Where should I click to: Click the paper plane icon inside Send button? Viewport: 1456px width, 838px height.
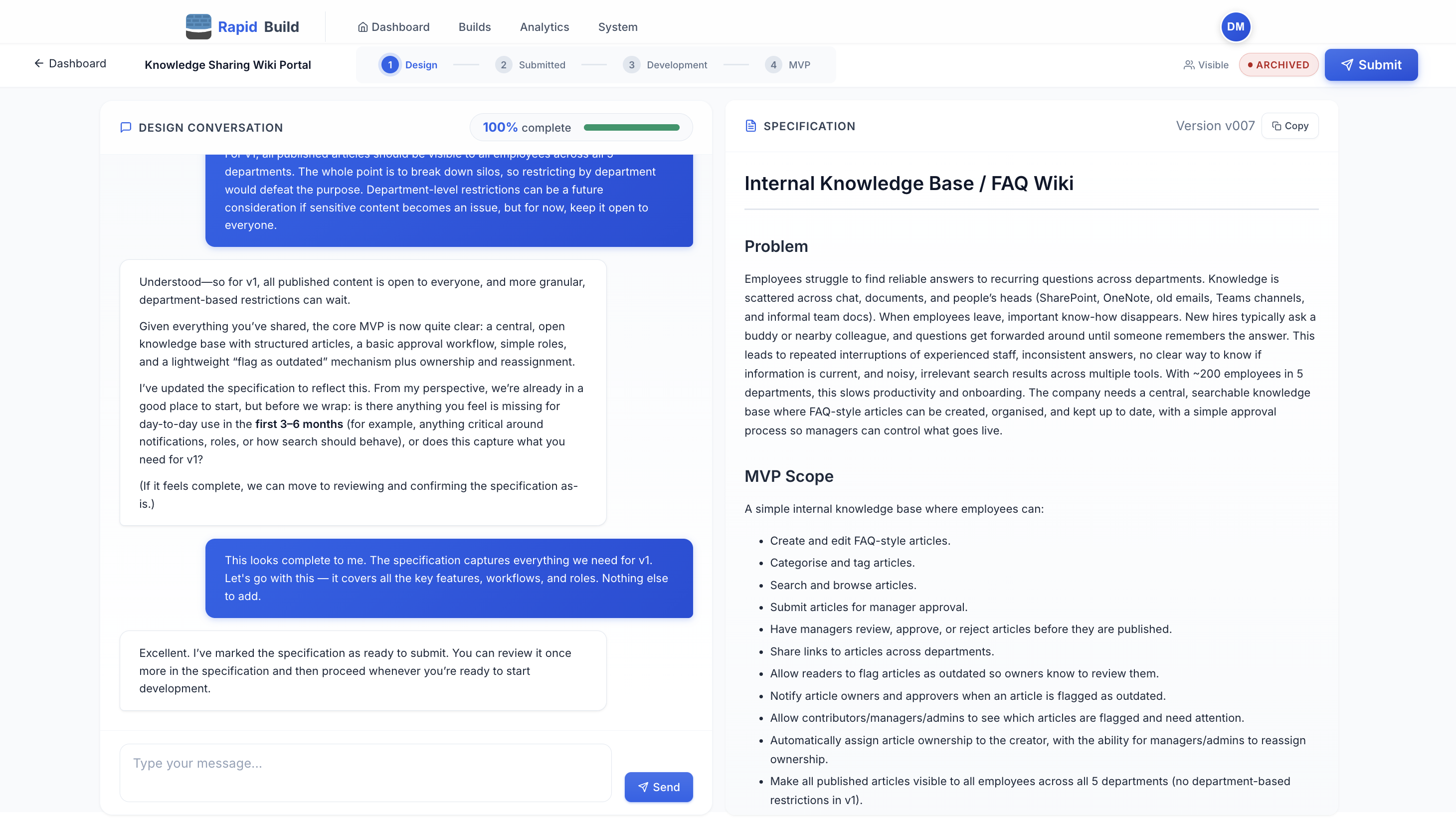pos(644,787)
